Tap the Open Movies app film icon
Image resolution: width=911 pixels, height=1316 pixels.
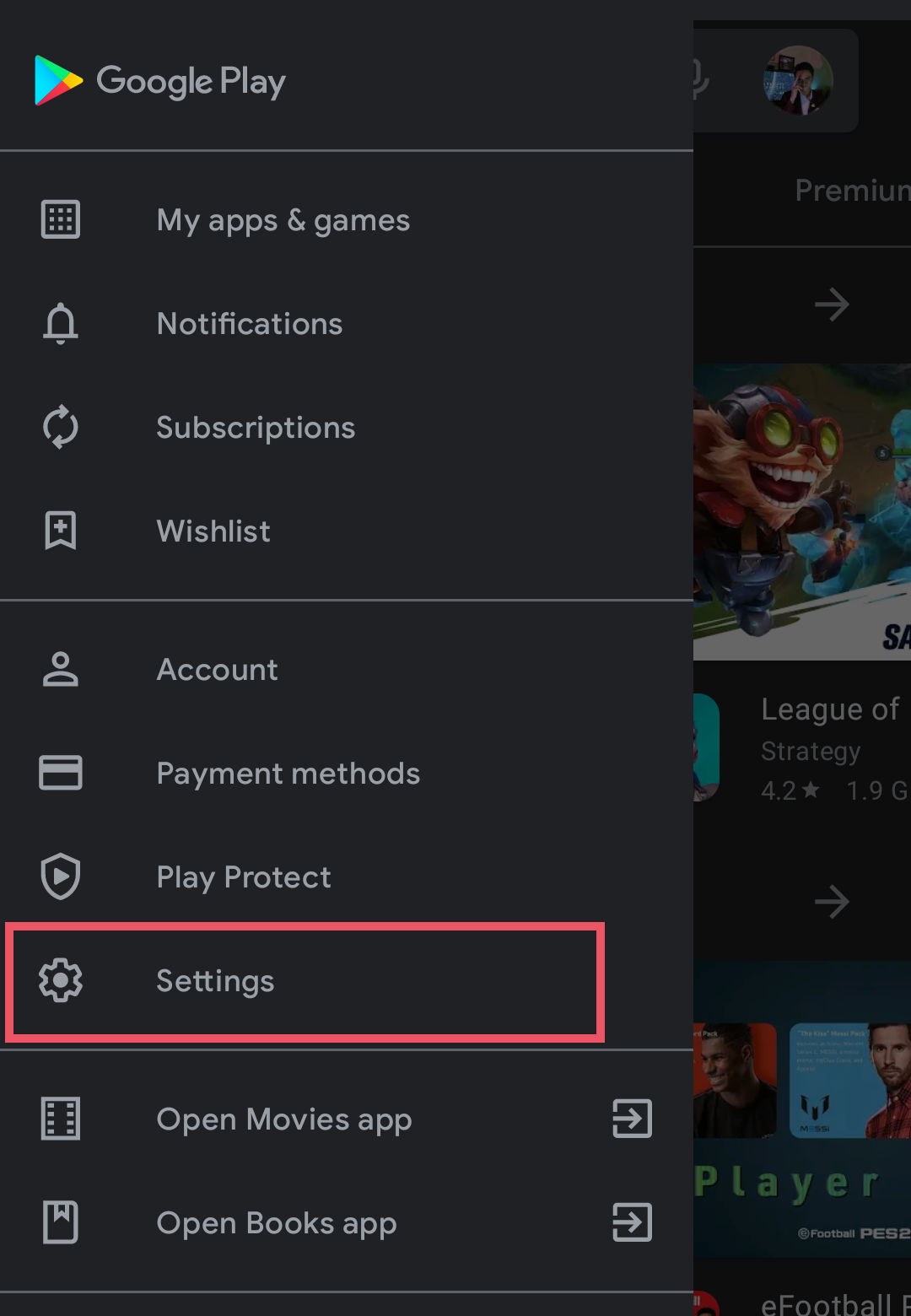pos(60,1119)
